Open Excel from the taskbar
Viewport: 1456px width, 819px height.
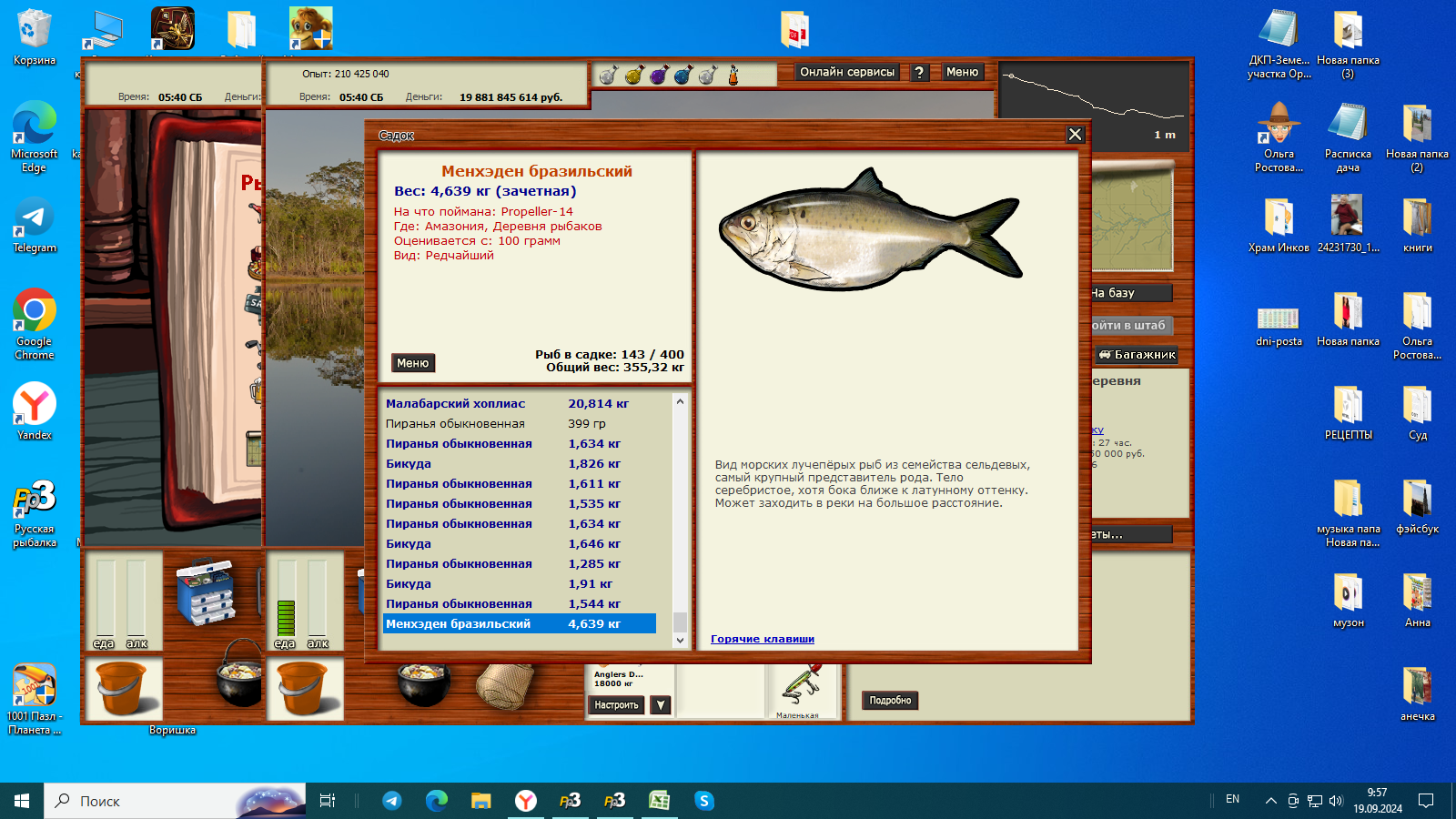659,801
